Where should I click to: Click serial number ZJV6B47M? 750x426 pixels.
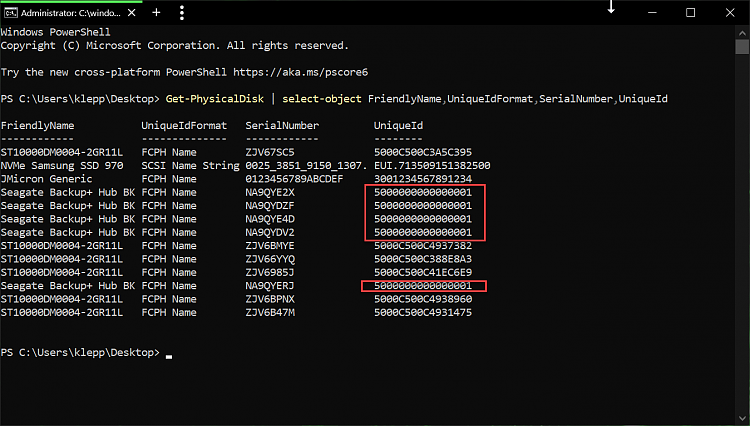[x=270, y=313]
